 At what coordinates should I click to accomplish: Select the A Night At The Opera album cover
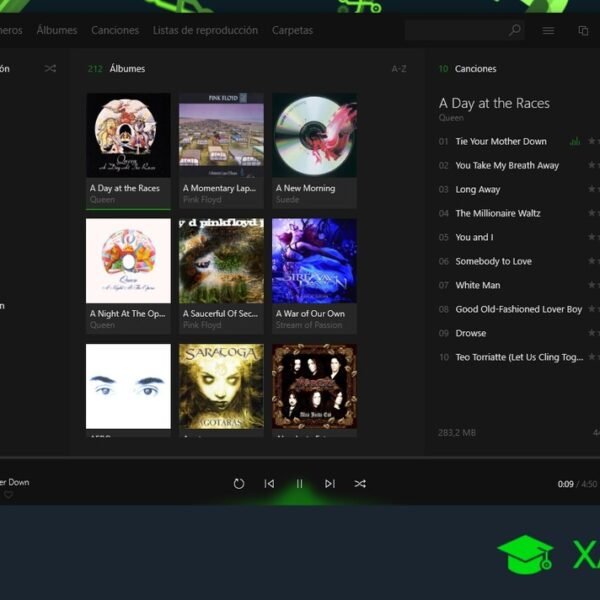coord(128,261)
